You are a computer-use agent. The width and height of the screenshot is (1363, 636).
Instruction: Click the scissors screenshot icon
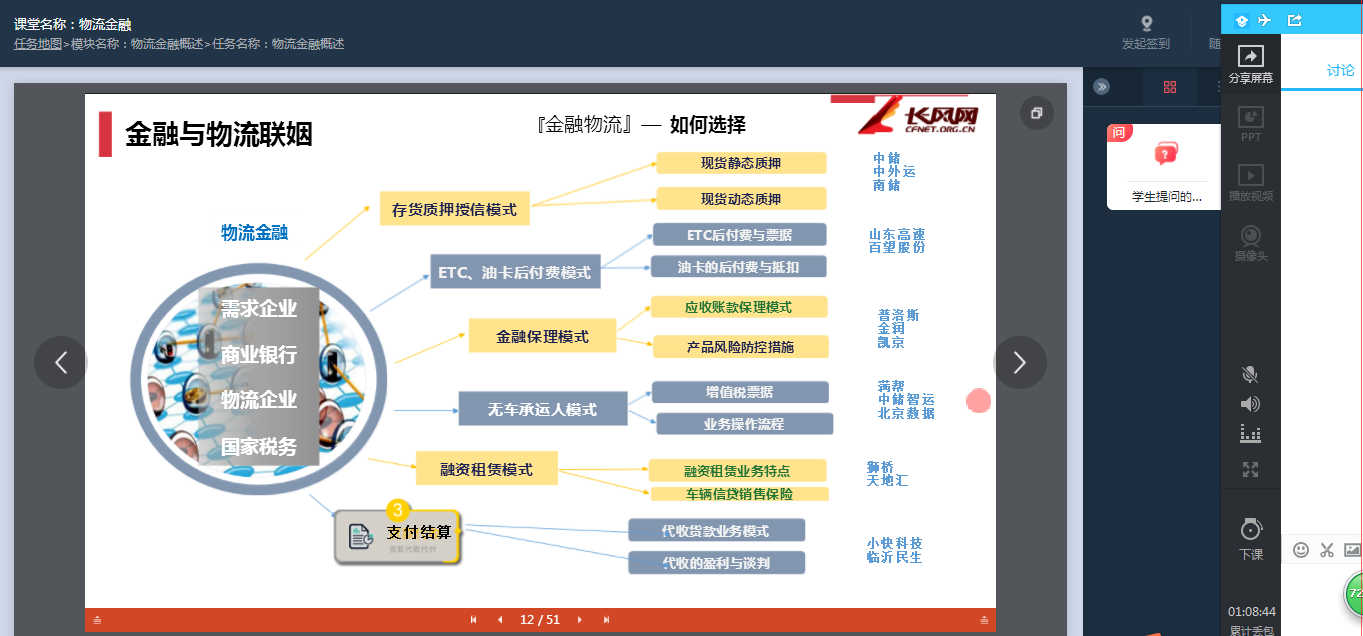(1327, 549)
